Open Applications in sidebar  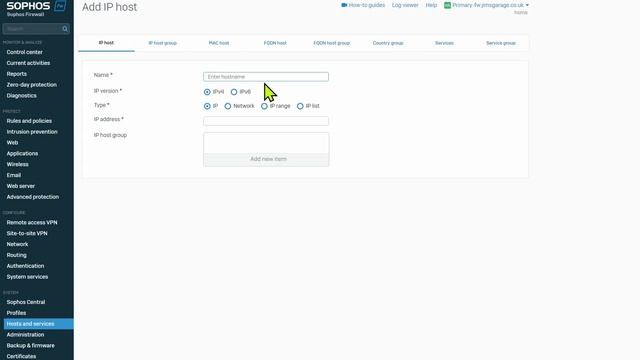(22, 153)
